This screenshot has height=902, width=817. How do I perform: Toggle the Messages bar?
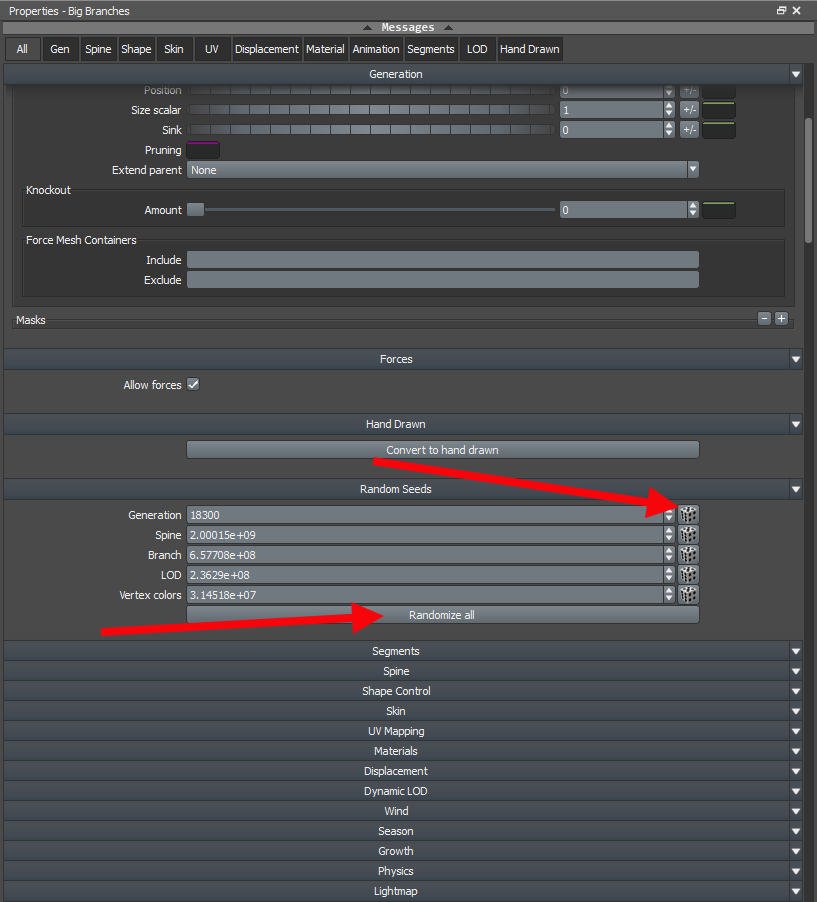tap(408, 28)
